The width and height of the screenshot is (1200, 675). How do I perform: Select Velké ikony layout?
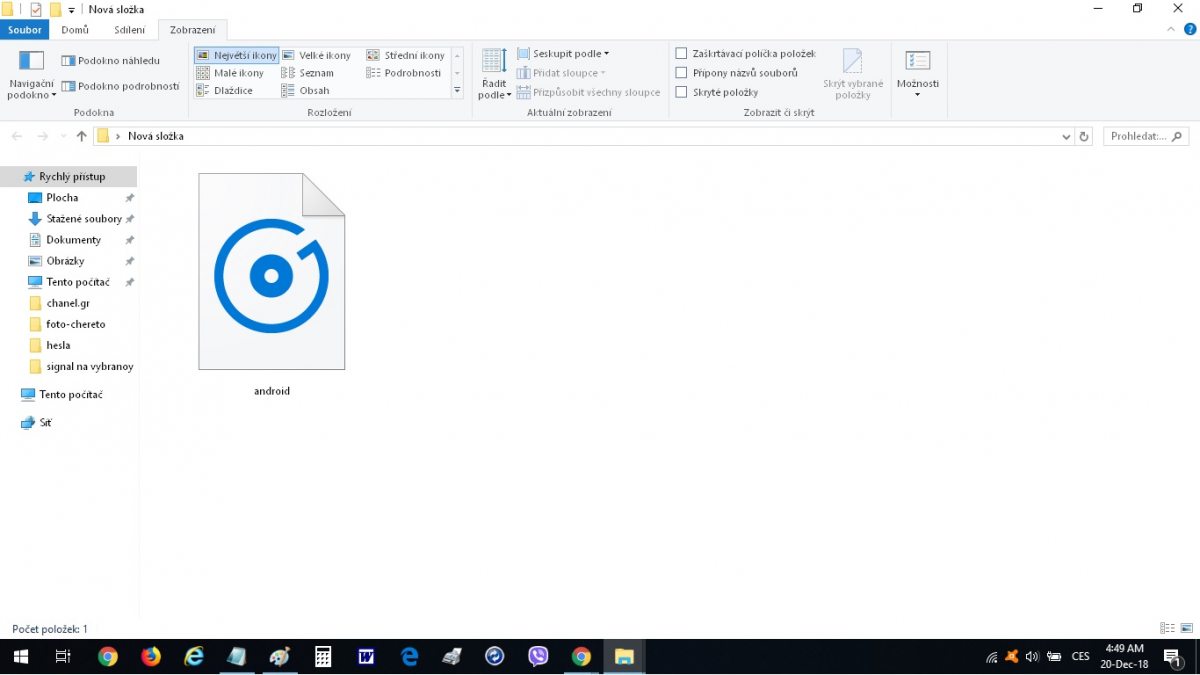(x=316, y=56)
